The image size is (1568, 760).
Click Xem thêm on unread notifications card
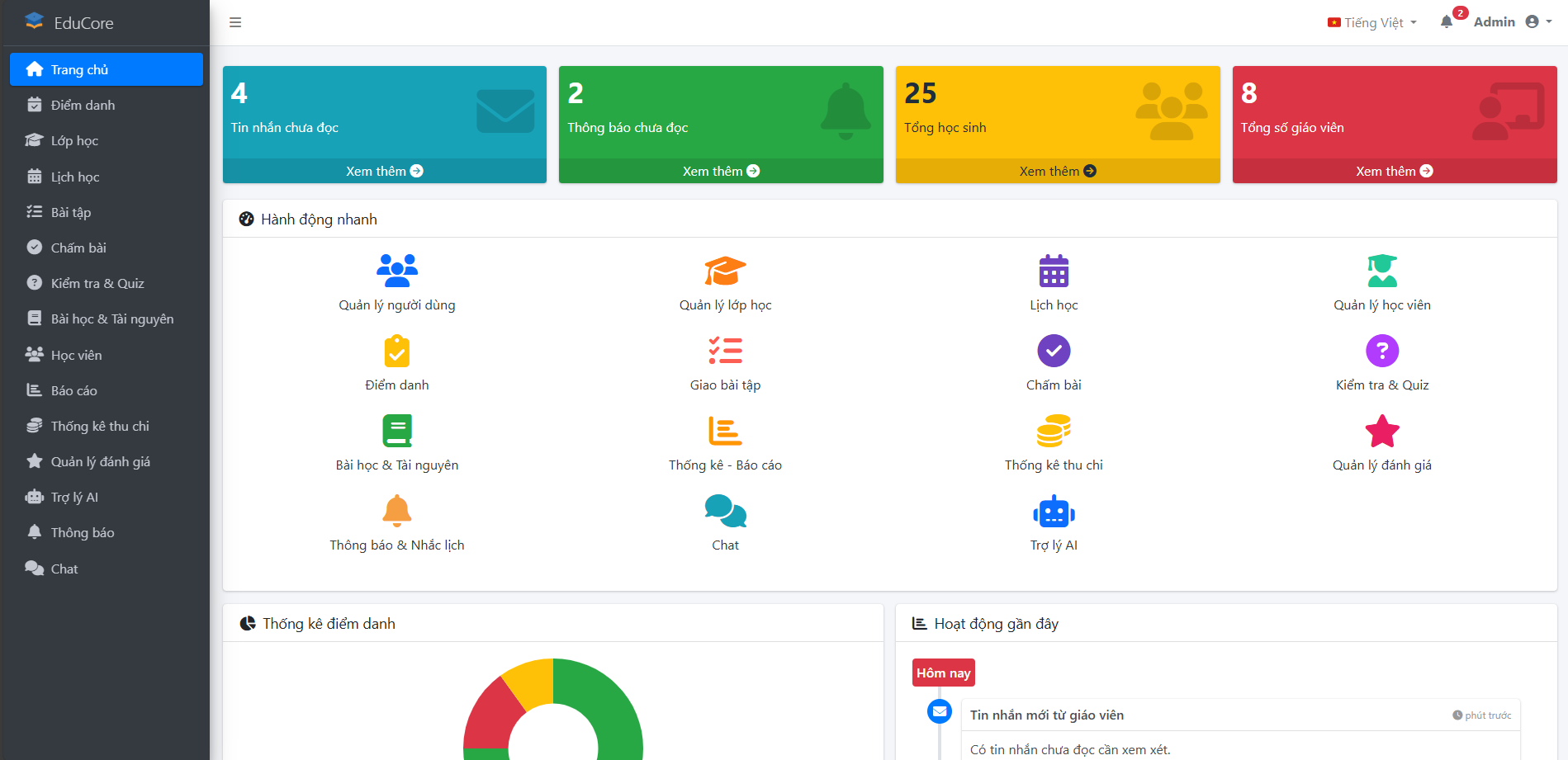click(x=721, y=171)
